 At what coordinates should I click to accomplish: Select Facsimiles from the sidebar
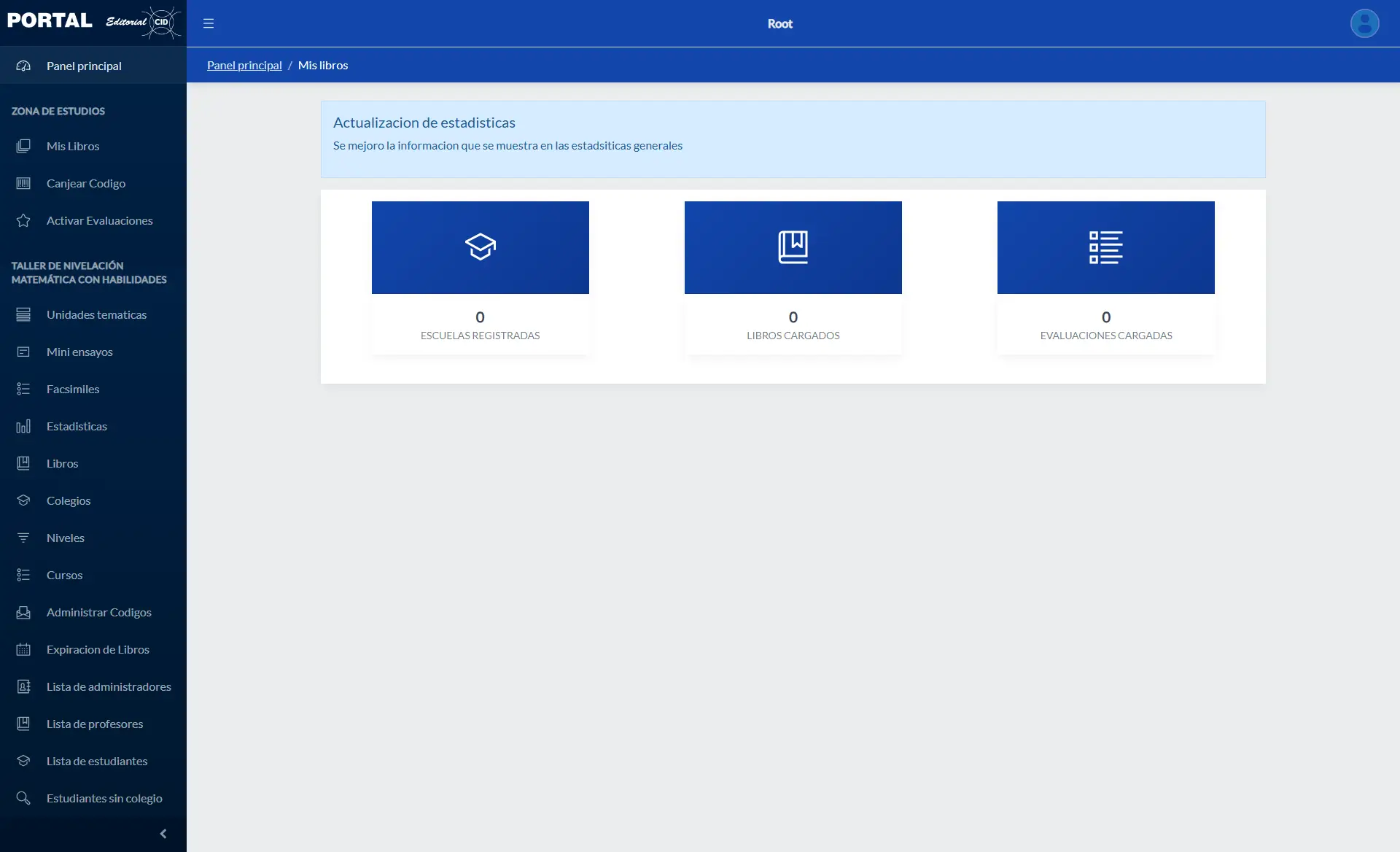[x=73, y=389]
